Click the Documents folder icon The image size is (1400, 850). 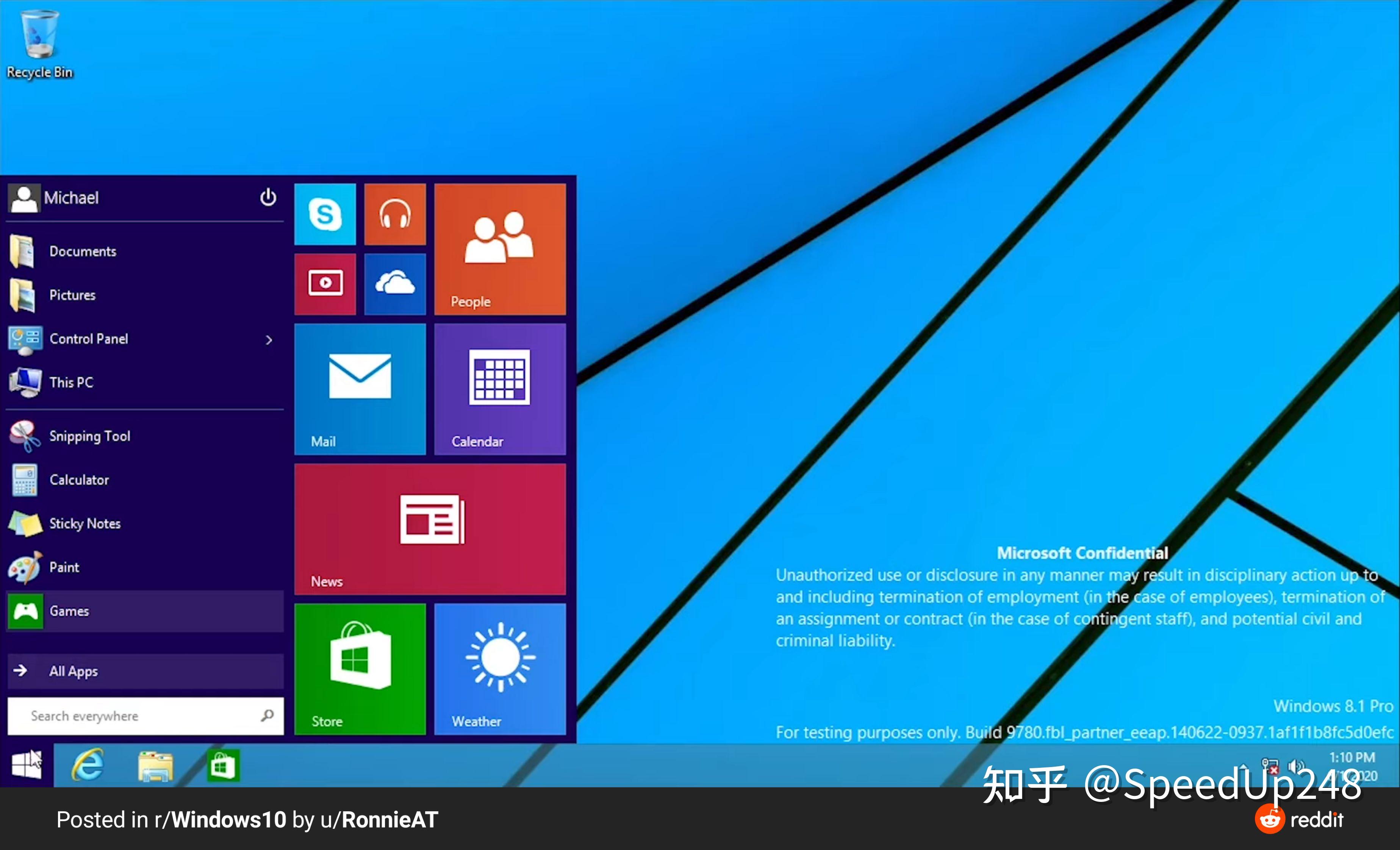tap(23, 251)
